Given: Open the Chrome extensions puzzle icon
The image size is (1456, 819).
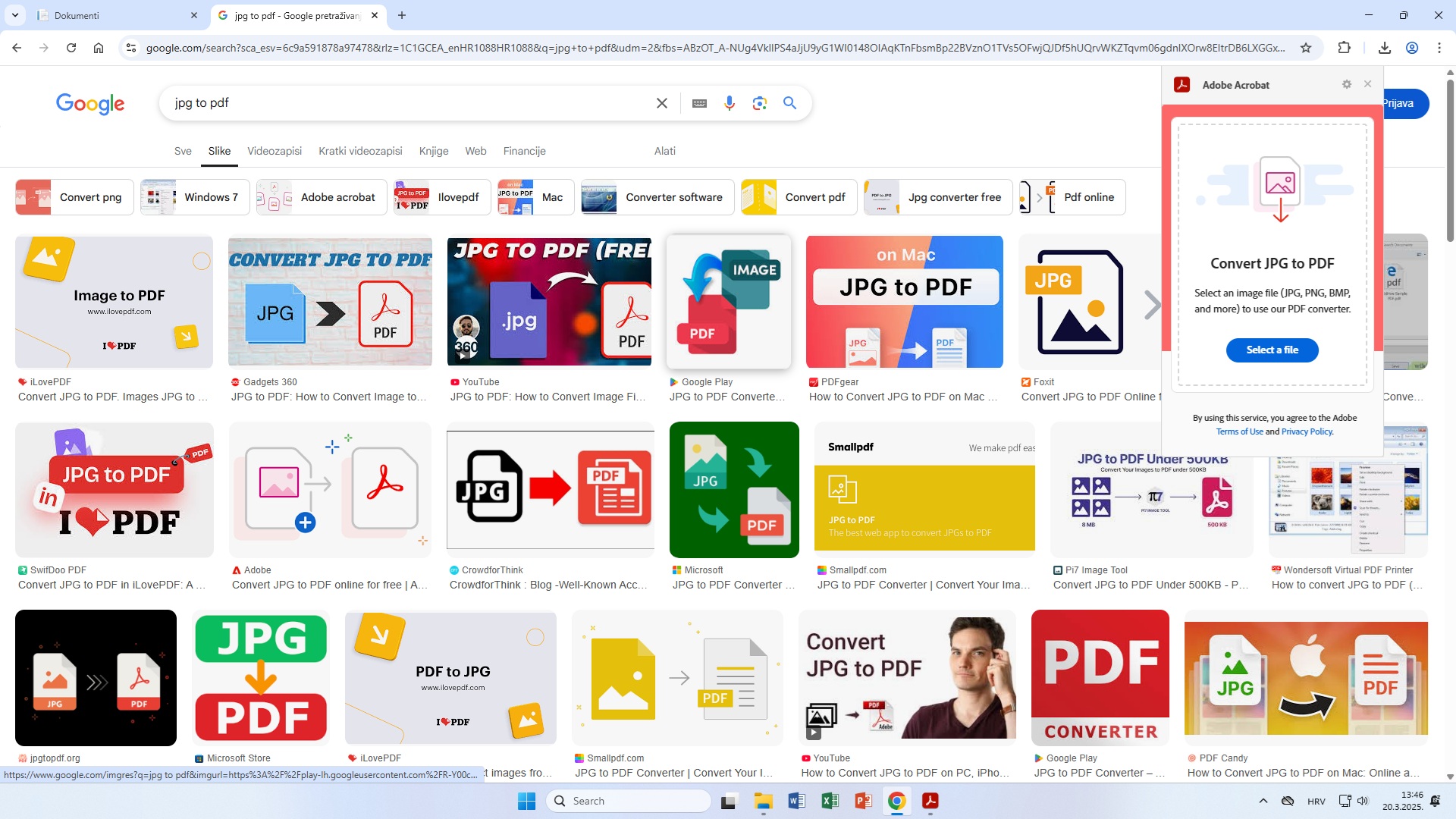Looking at the screenshot, I should 1344,48.
